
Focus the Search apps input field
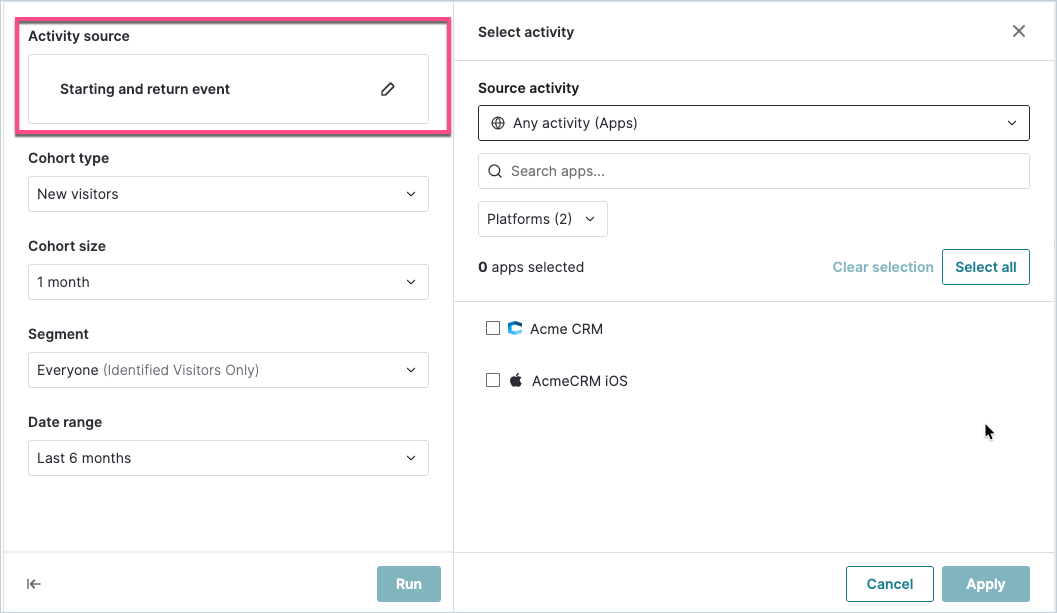pos(754,171)
